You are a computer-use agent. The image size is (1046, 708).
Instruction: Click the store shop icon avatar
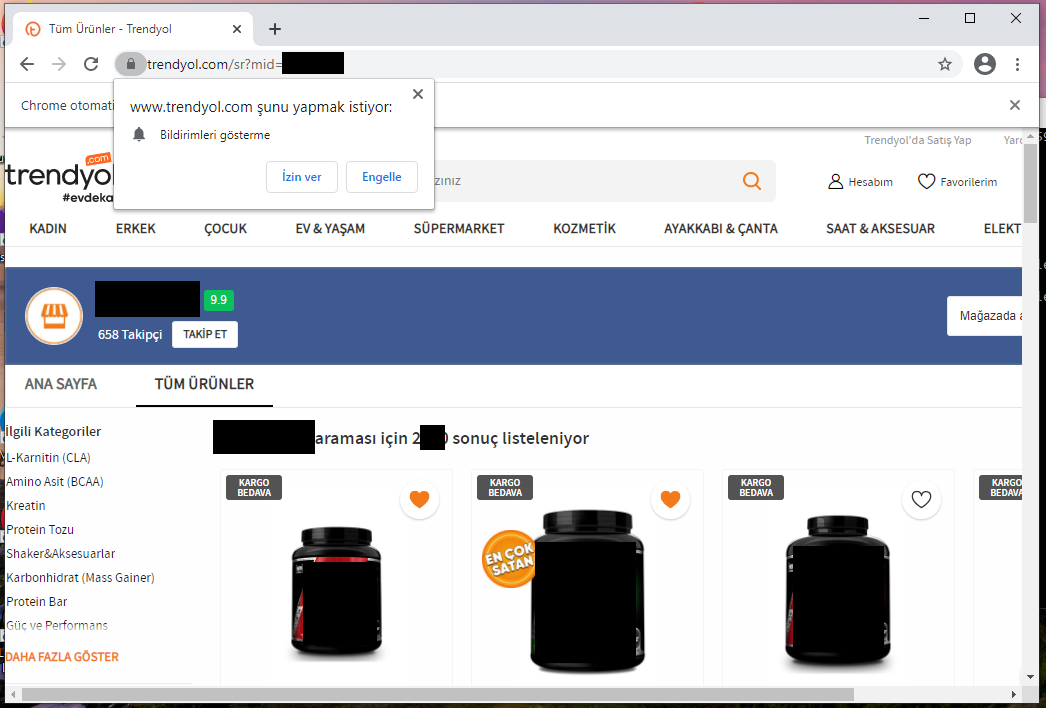(54, 316)
